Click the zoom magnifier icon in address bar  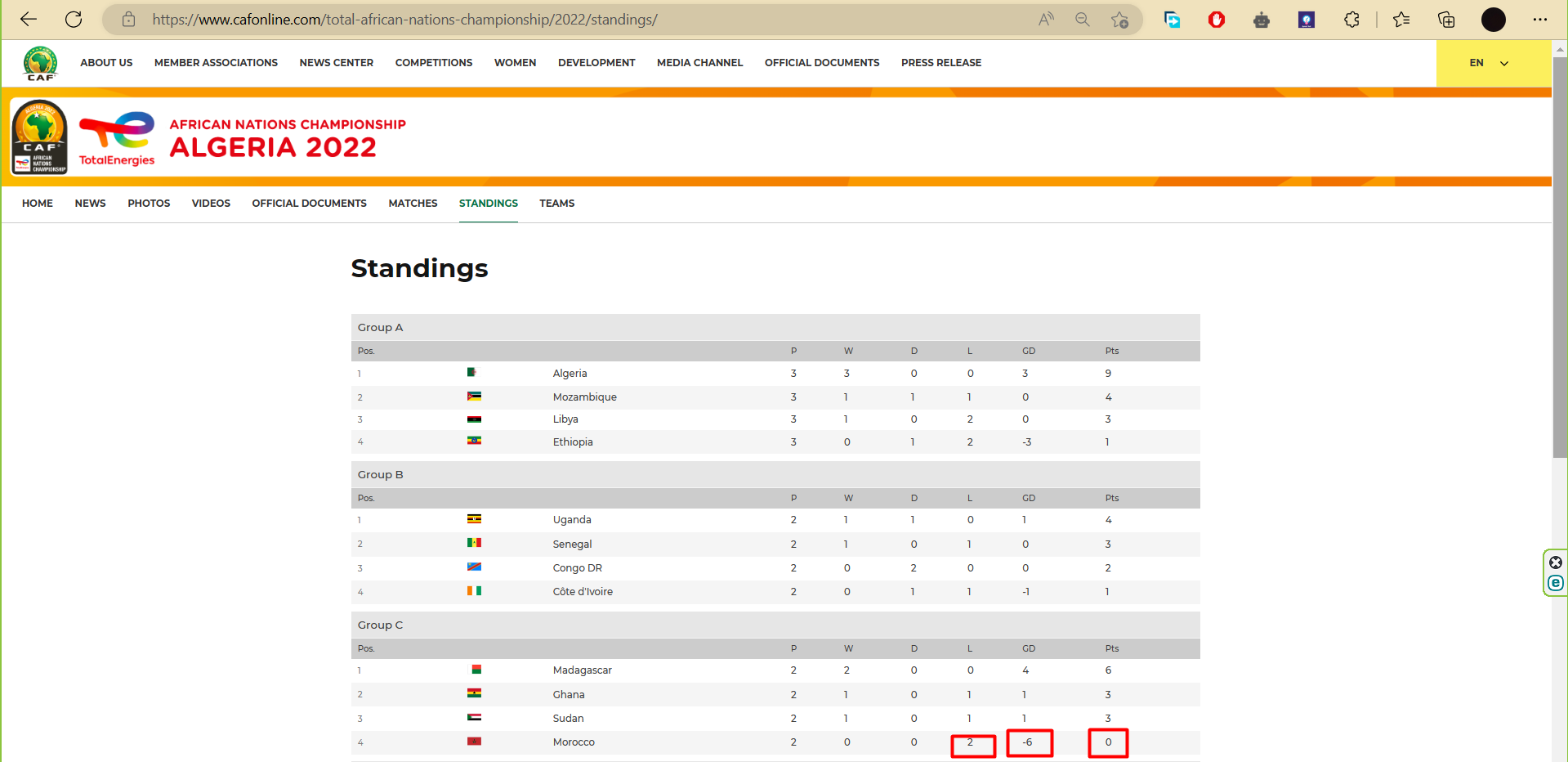[1083, 20]
